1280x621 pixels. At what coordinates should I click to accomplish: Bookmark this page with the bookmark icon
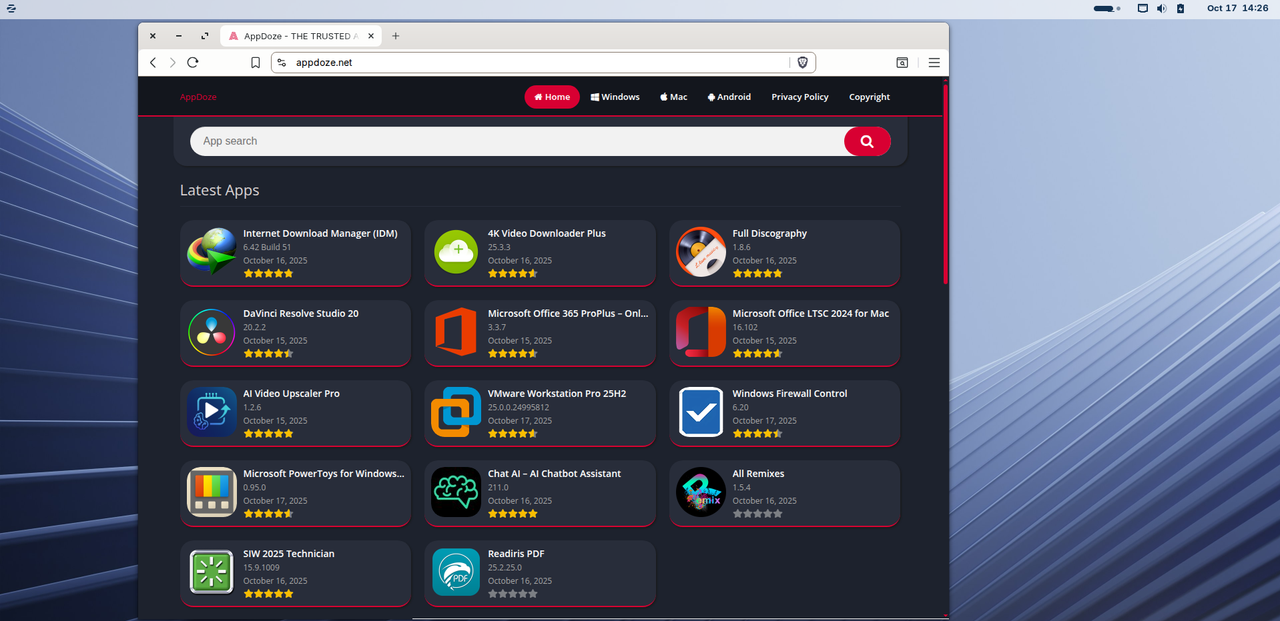(255, 62)
